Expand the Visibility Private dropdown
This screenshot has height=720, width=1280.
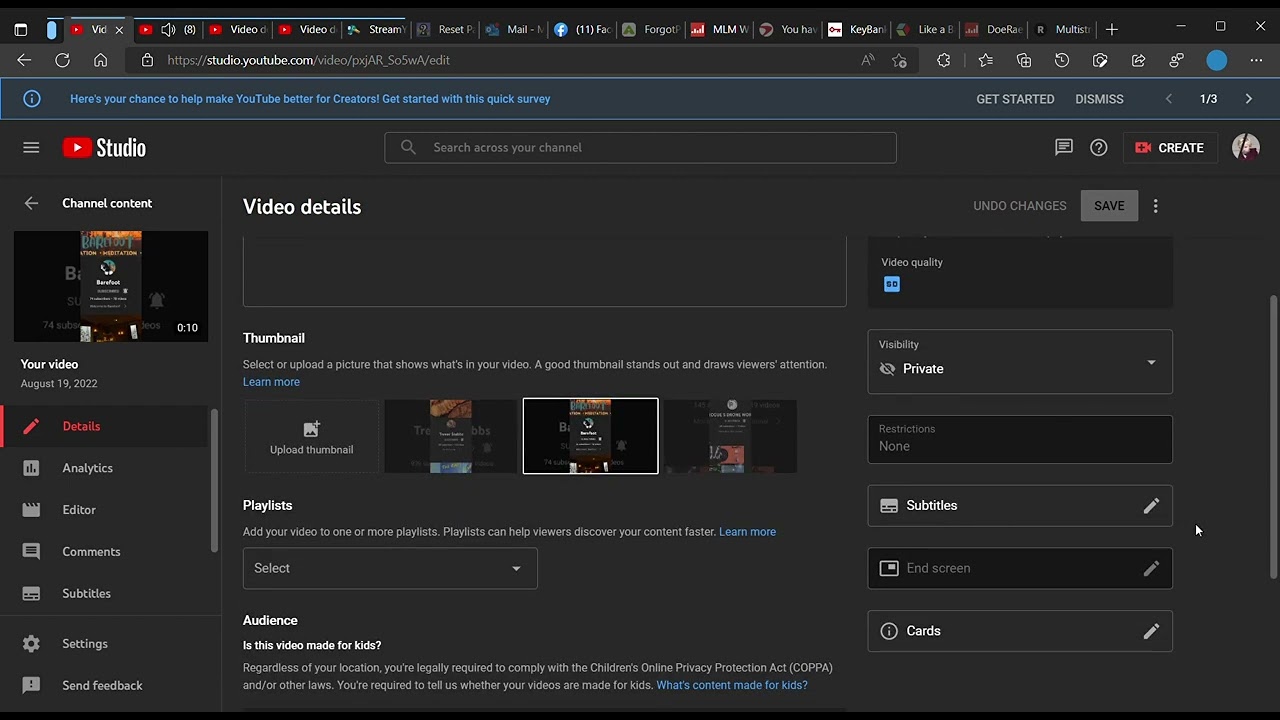click(1019, 362)
